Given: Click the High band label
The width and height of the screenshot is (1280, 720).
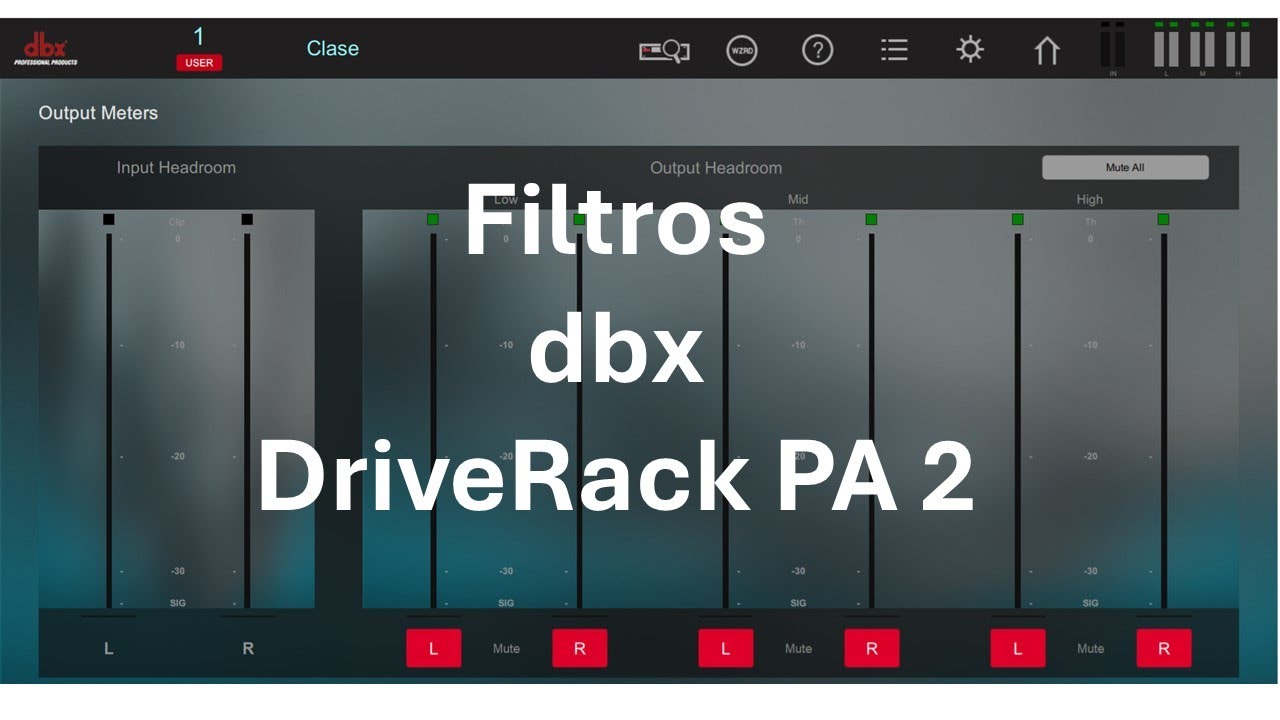Looking at the screenshot, I should (x=1090, y=200).
